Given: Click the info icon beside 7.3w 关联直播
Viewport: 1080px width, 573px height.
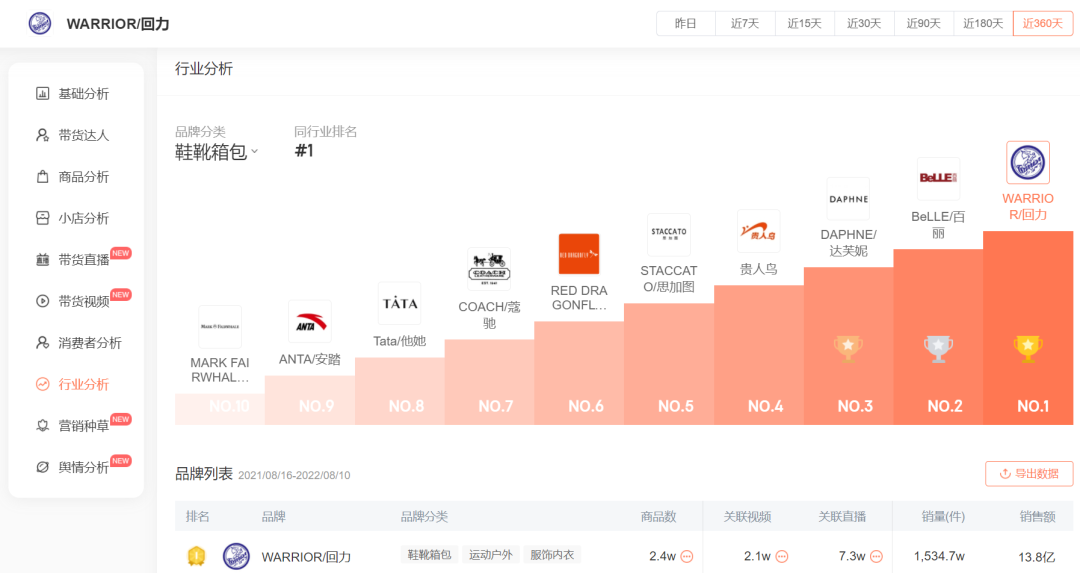Looking at the screenshot, I should (876, 556).
